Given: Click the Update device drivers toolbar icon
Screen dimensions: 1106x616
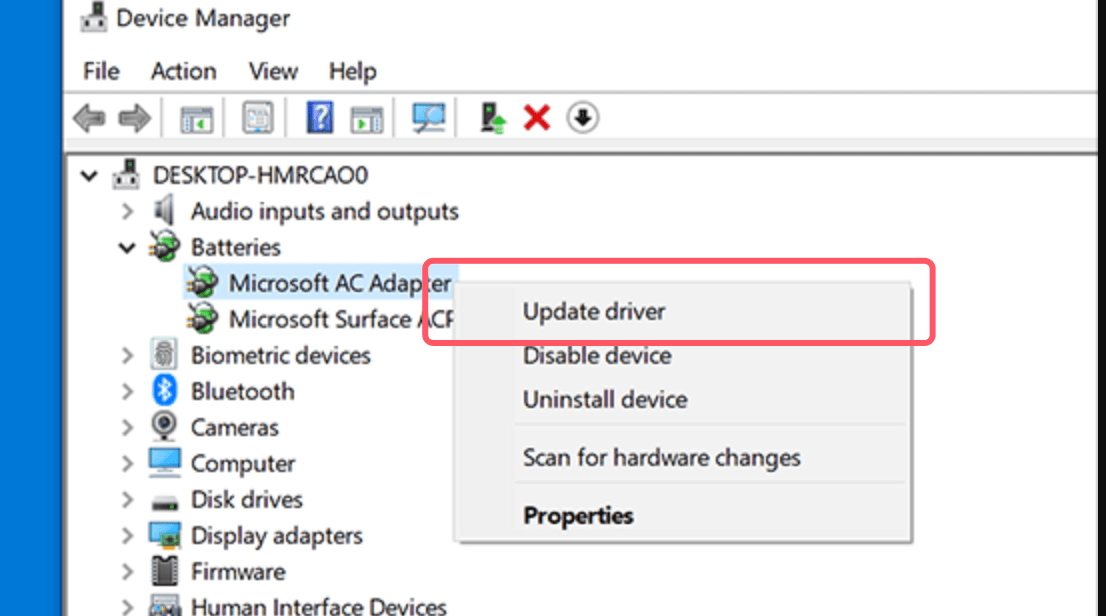Looking at the screenshot, I should point(490,117).
